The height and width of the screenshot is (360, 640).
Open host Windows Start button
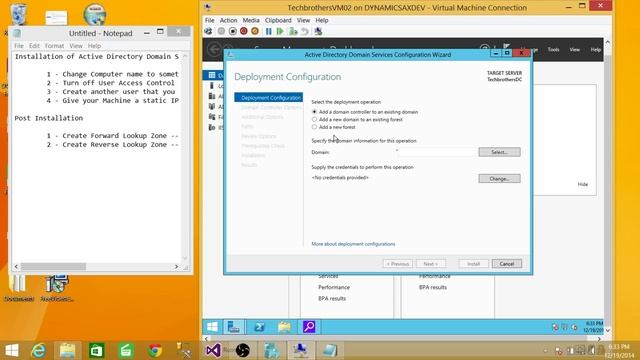11,350
